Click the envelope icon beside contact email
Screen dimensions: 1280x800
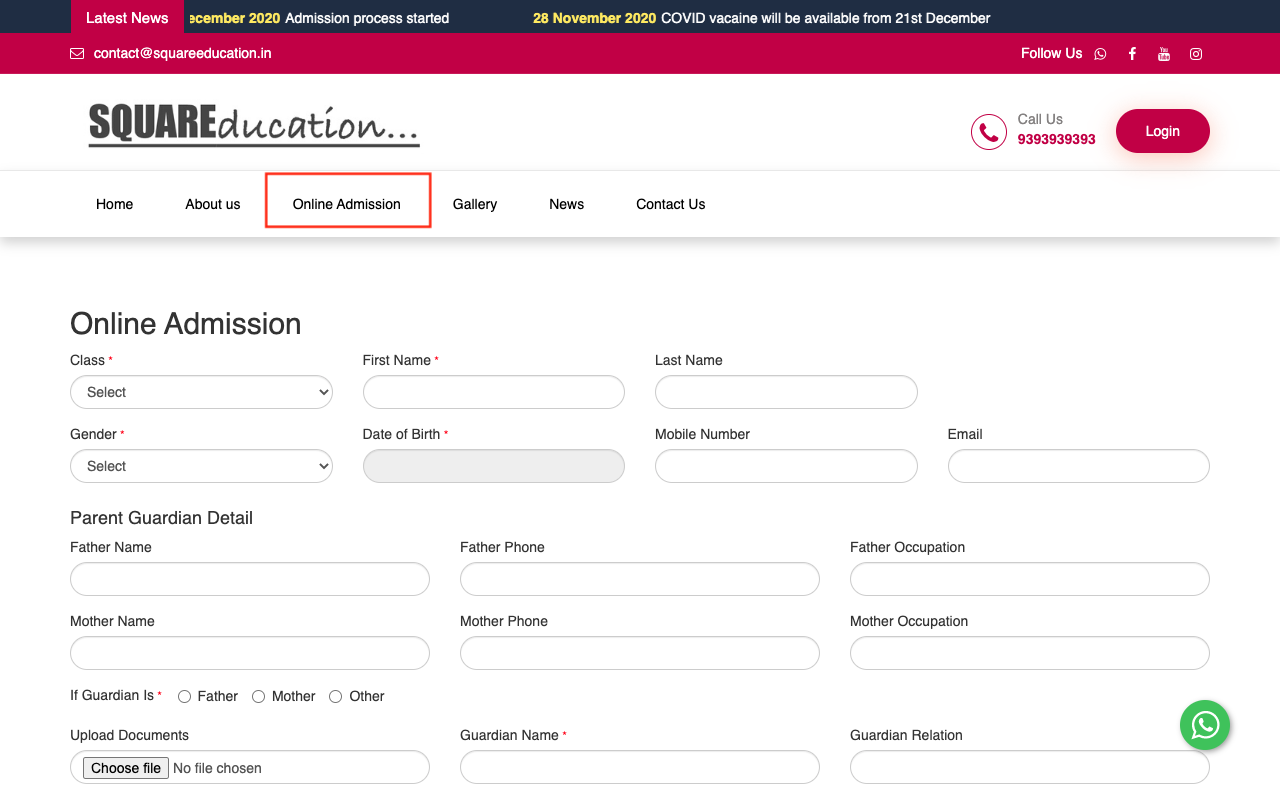[77, 54]
